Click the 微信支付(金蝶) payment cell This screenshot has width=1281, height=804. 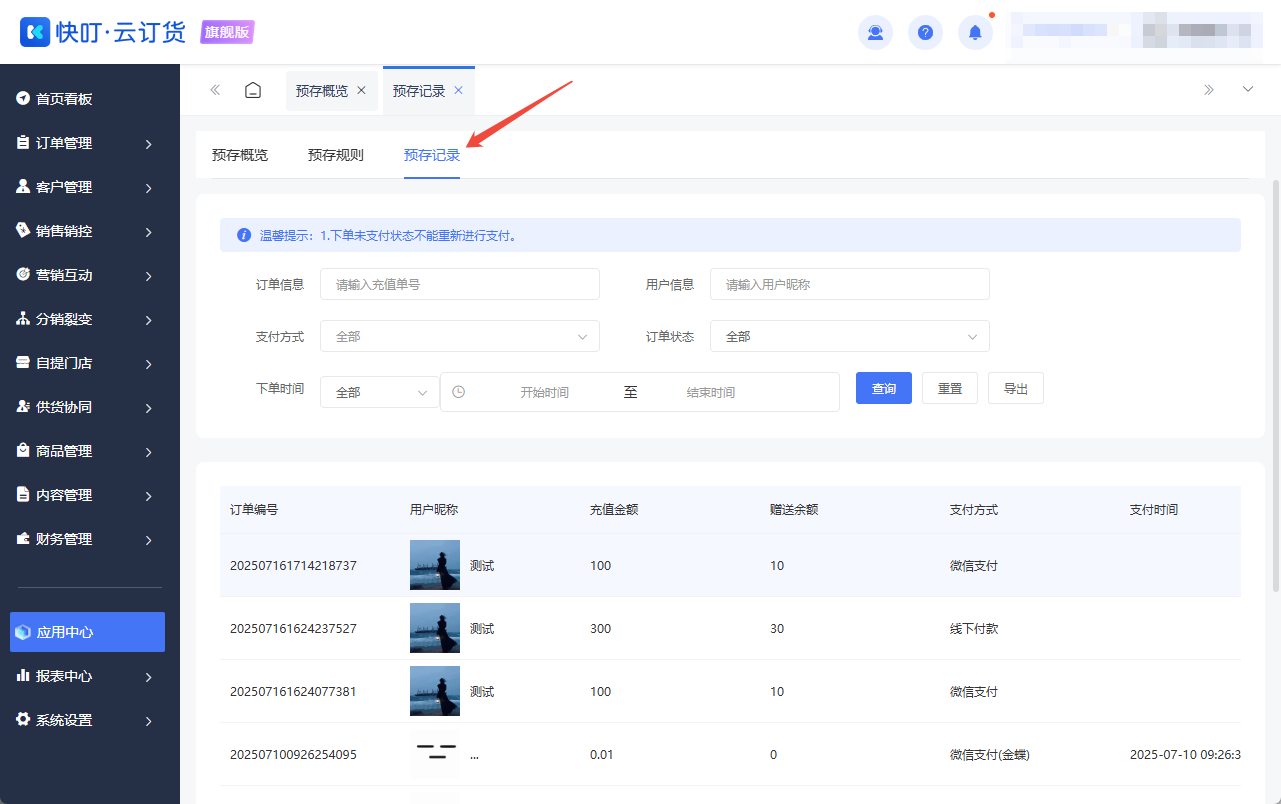[x=990, y=755]
